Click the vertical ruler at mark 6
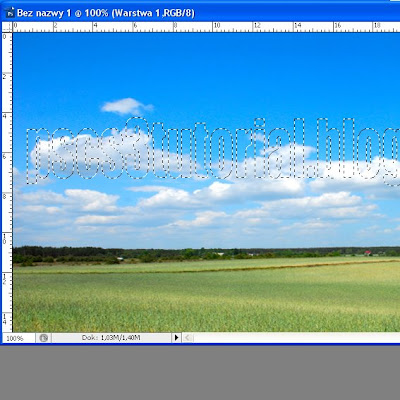 point(7,156)
